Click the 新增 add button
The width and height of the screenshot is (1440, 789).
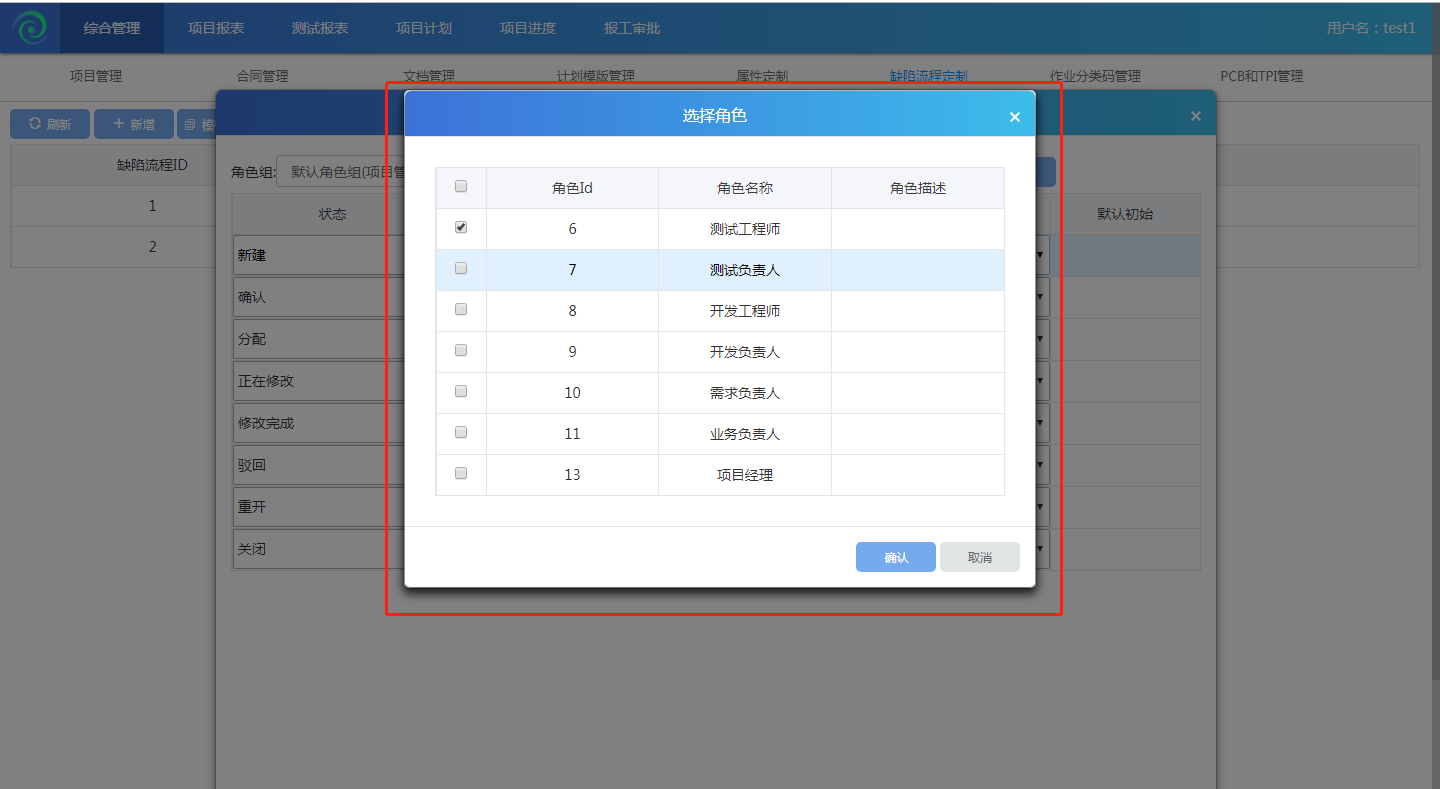(134, 124)
